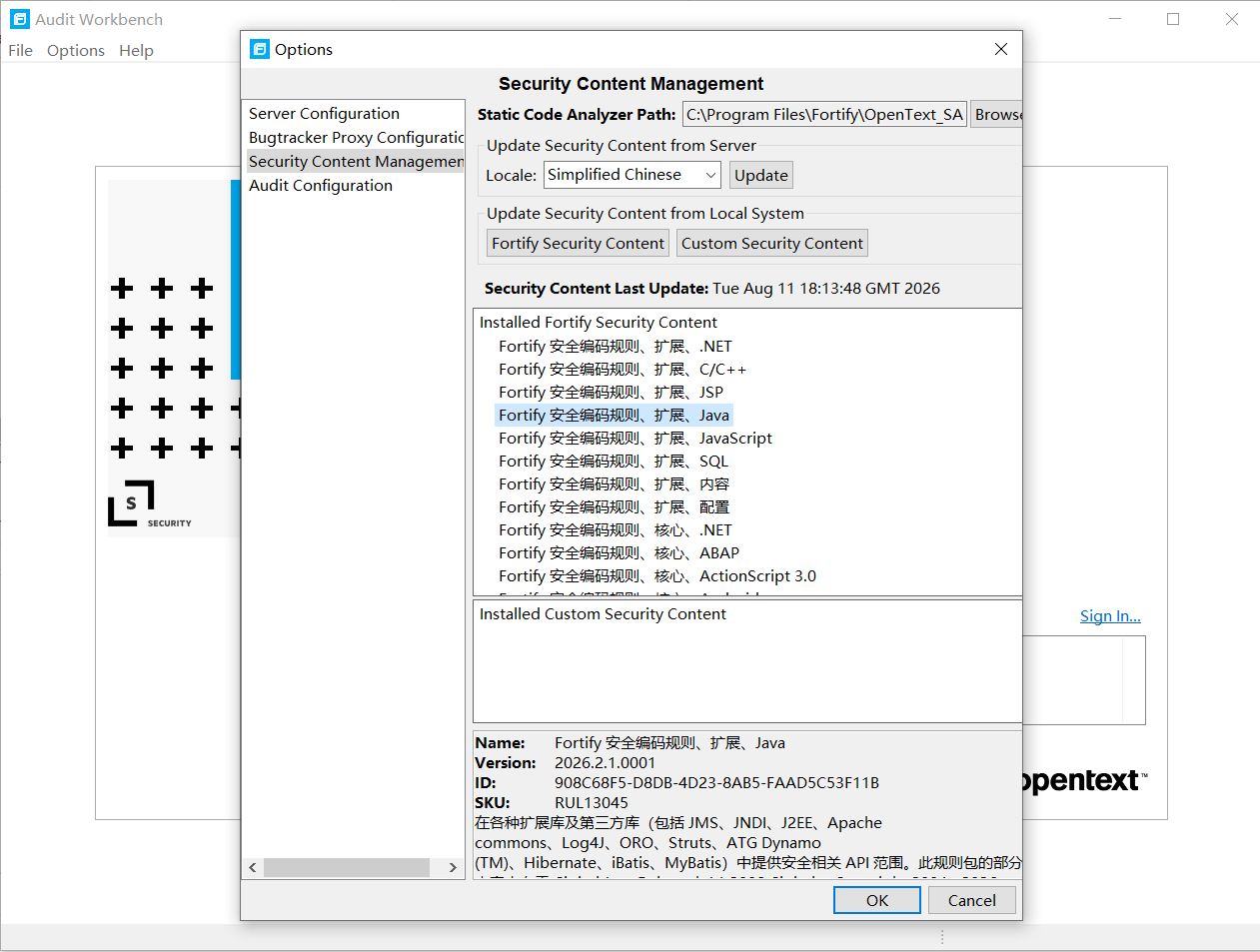This screenshot has height=952, width=1260.
Task: Select the rule pack 扩展、配置
Action: pos(615,507)
